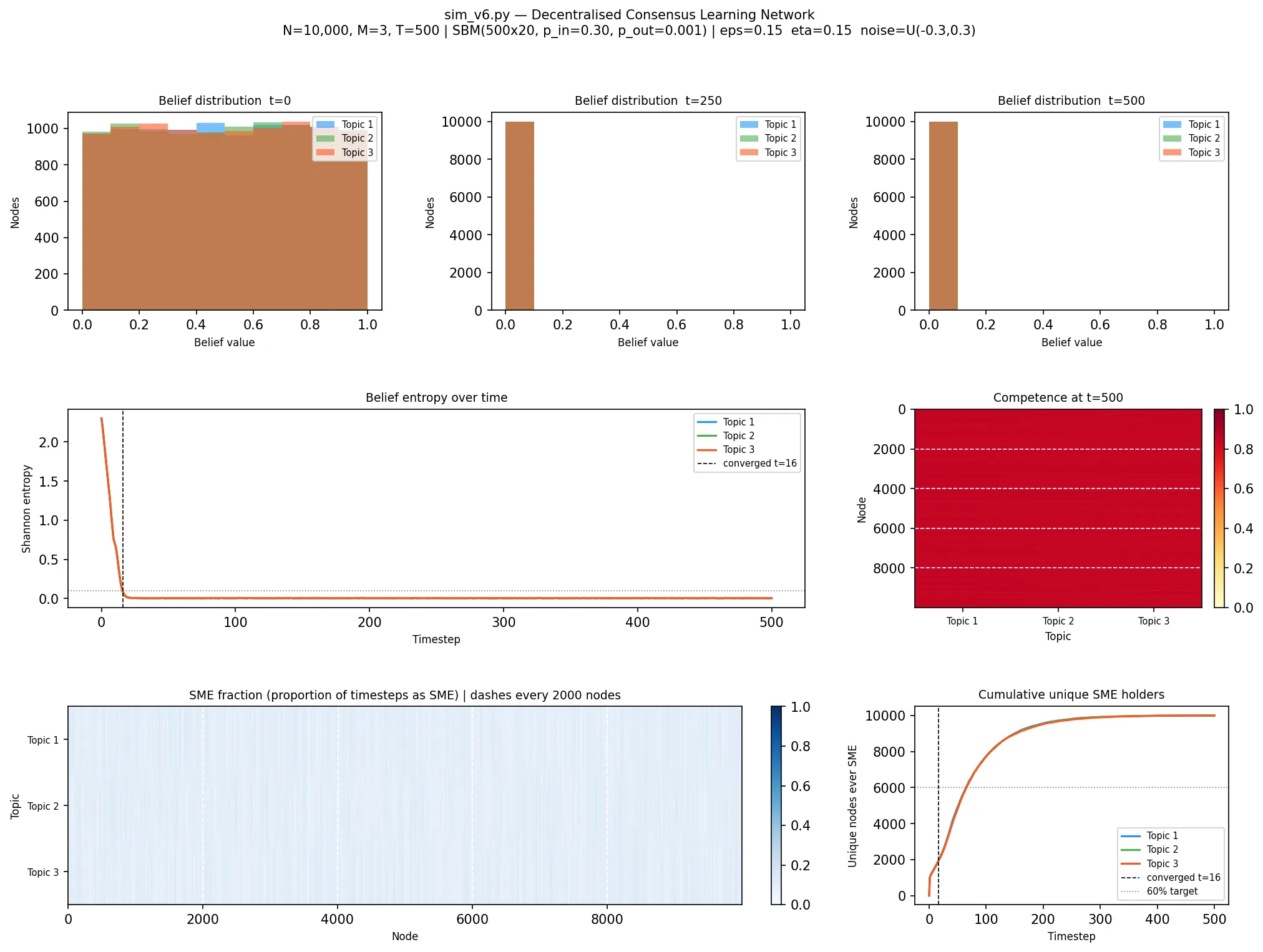The height and width of the screenshot is (952, 1263).
Task: Click the '60% target' legend entry
Action: [1159, 891]
